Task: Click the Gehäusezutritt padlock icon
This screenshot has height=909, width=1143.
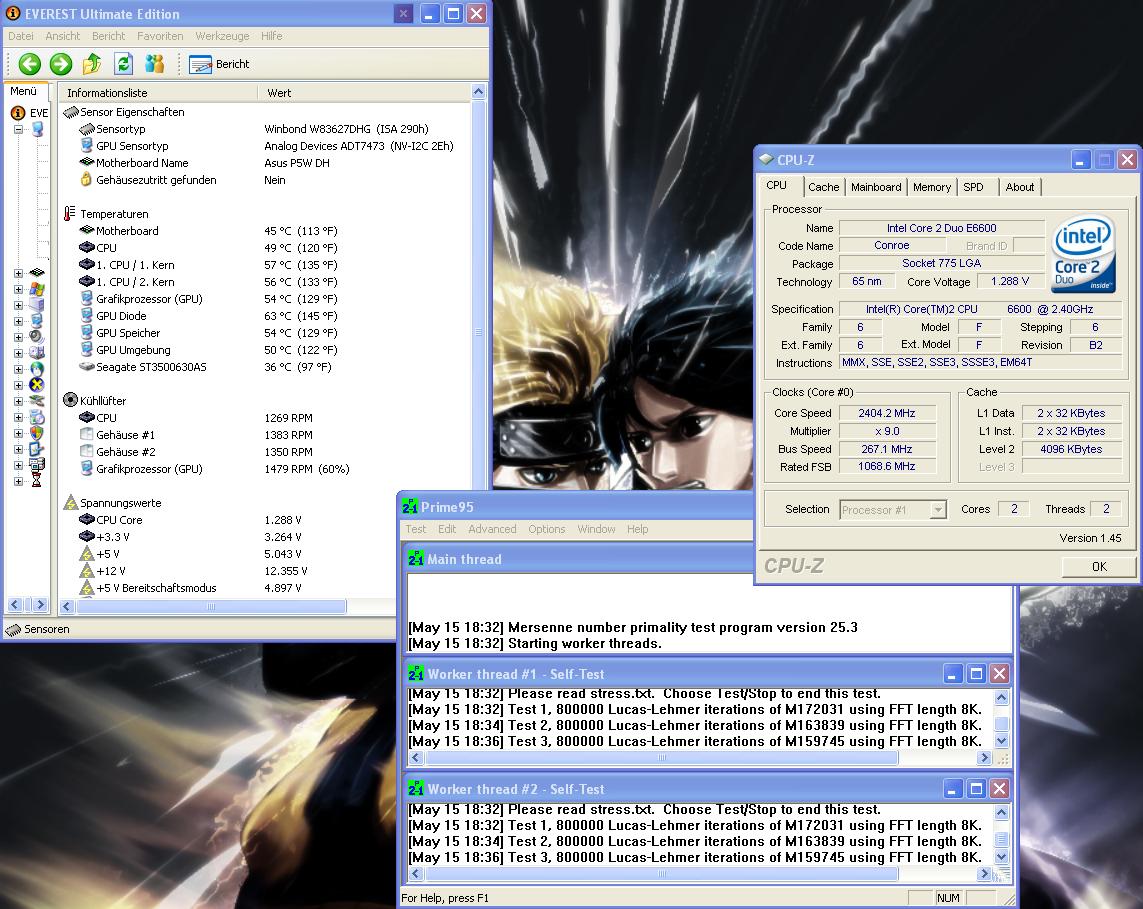Action: [86, 179]
